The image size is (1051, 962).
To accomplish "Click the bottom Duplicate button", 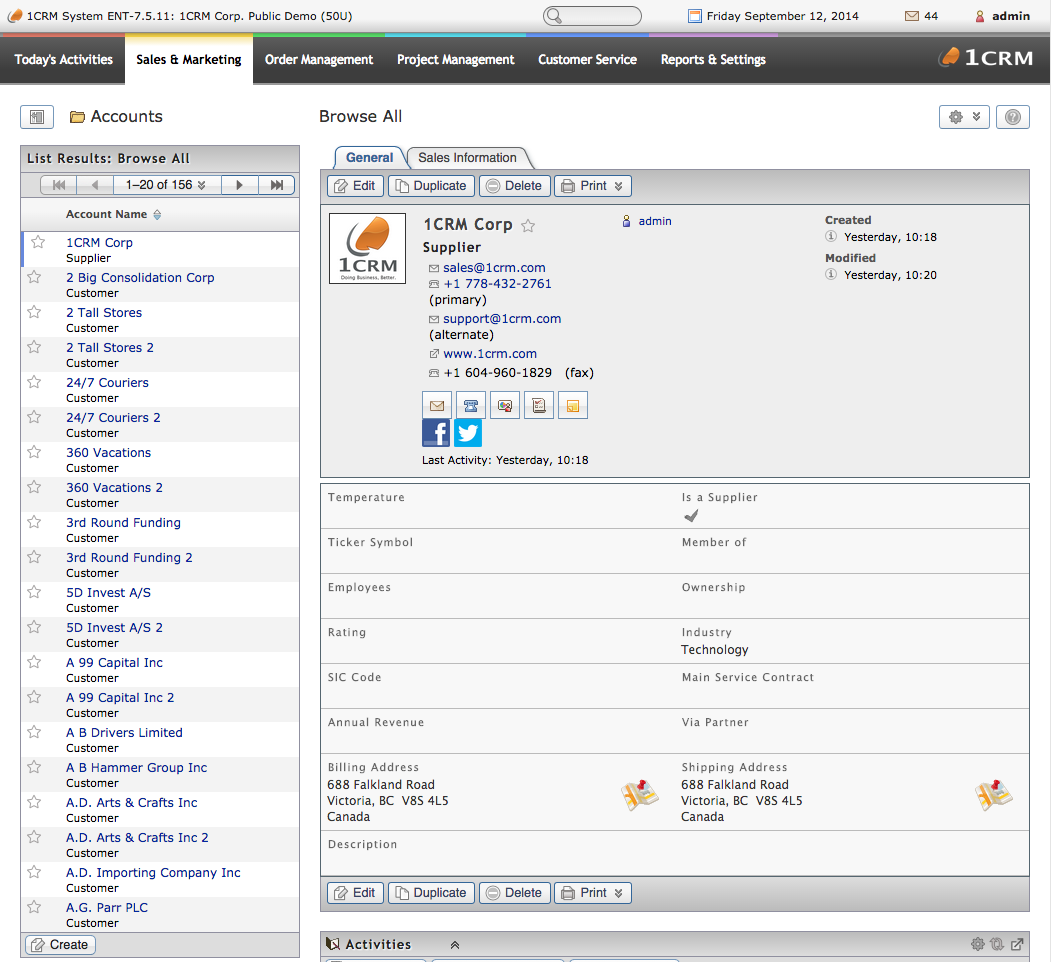I will pos(431,893).
